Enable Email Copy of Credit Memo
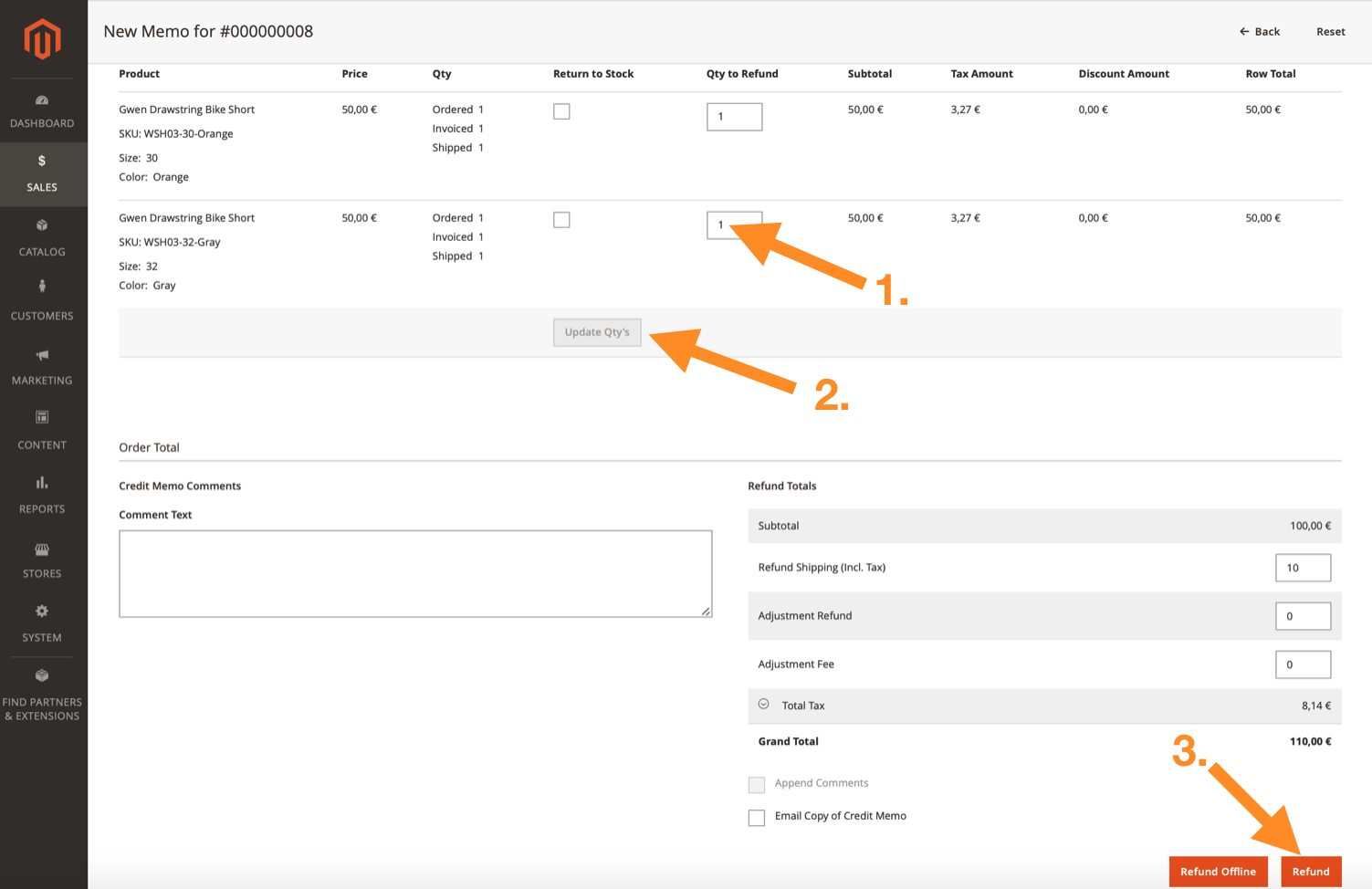1372x889 pixels. tap(757, 818)
